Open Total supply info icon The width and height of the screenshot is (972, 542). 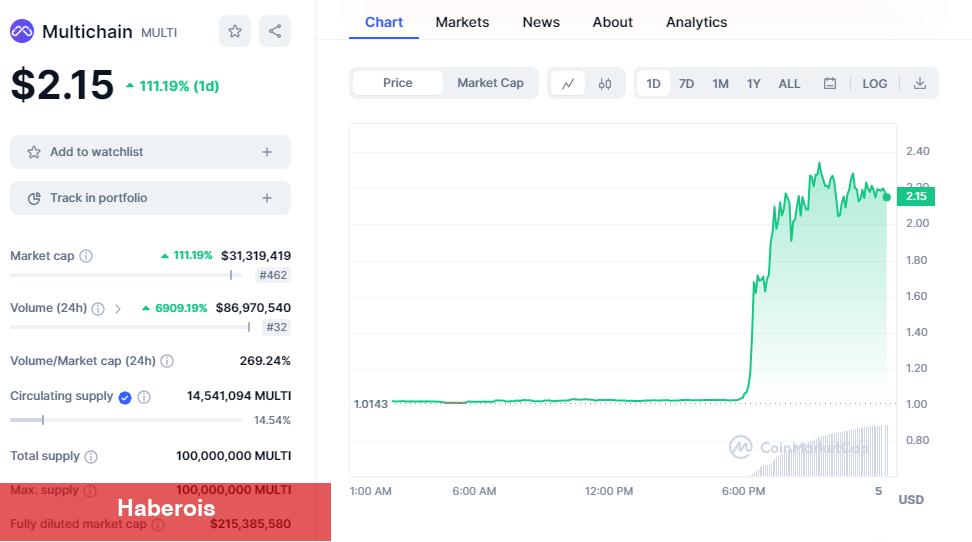click(91, 457)
